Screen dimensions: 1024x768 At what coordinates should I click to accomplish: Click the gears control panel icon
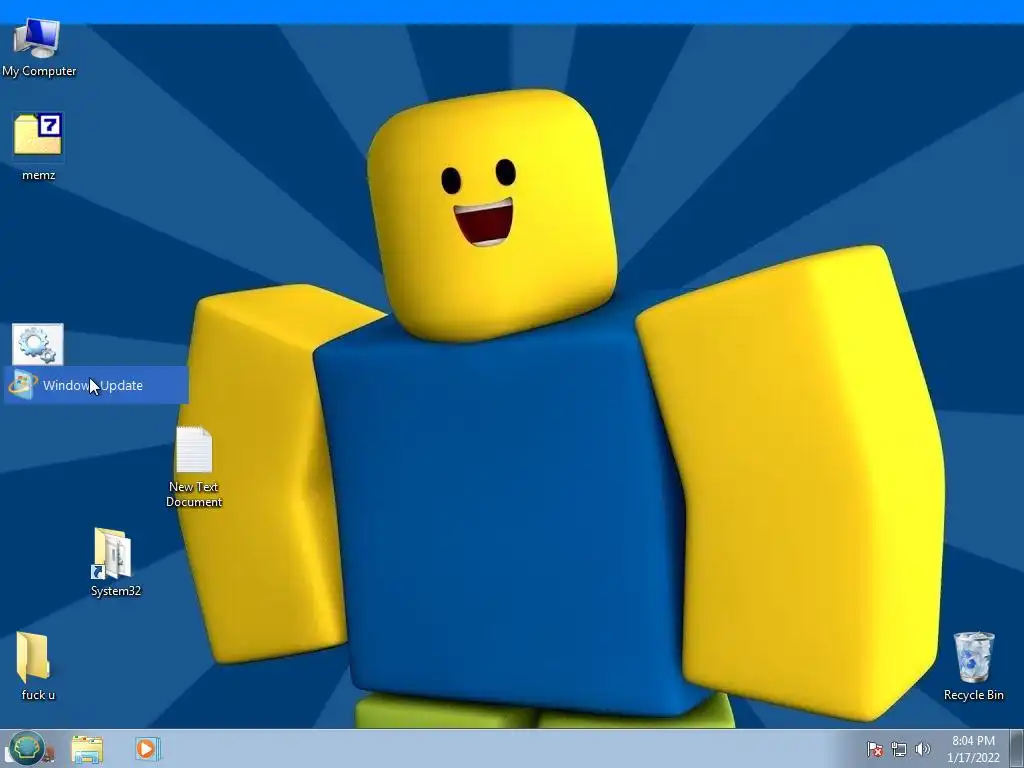[x=38, y=344]
